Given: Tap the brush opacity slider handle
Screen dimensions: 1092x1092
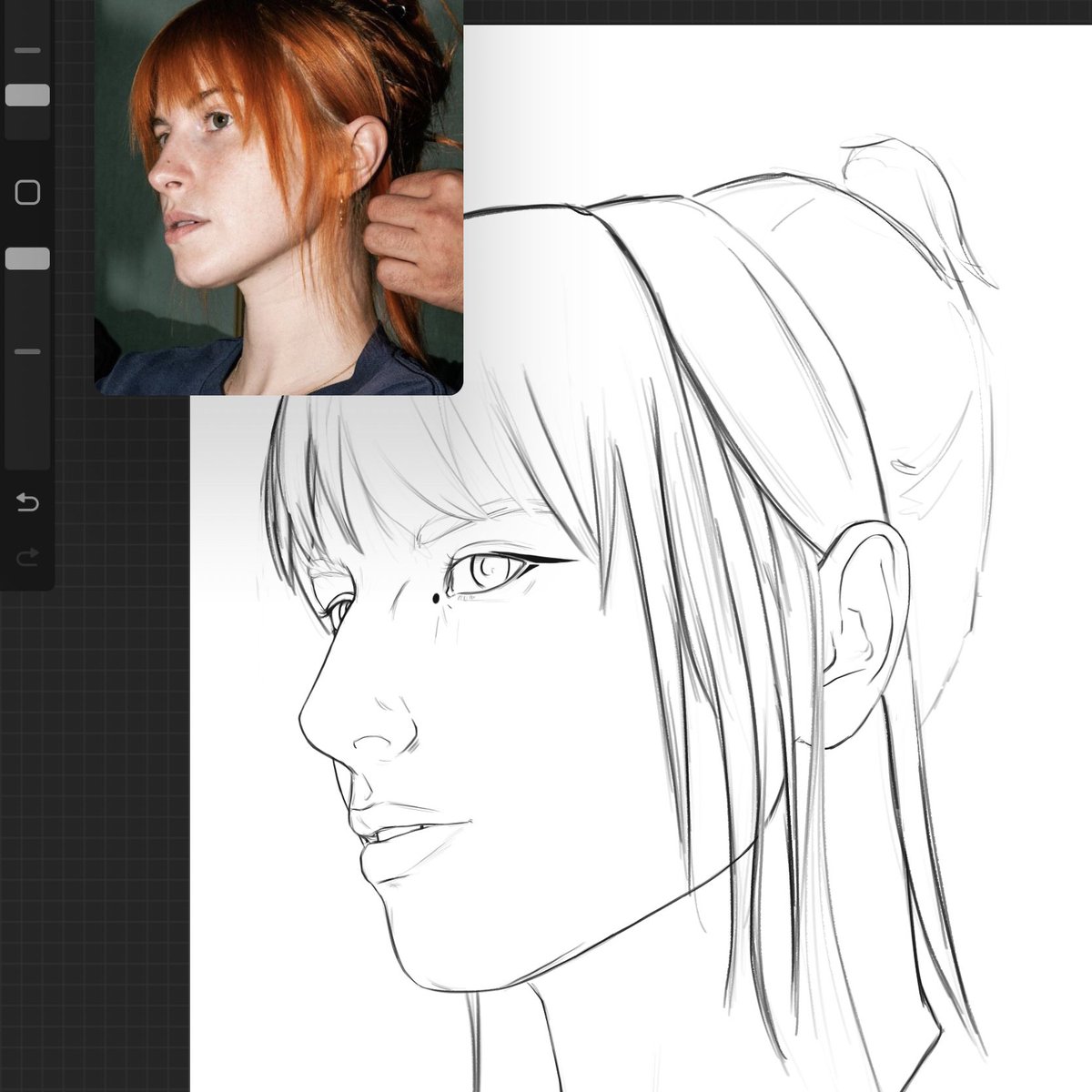Looking at the screenshot, I should (x=27, y=258).
